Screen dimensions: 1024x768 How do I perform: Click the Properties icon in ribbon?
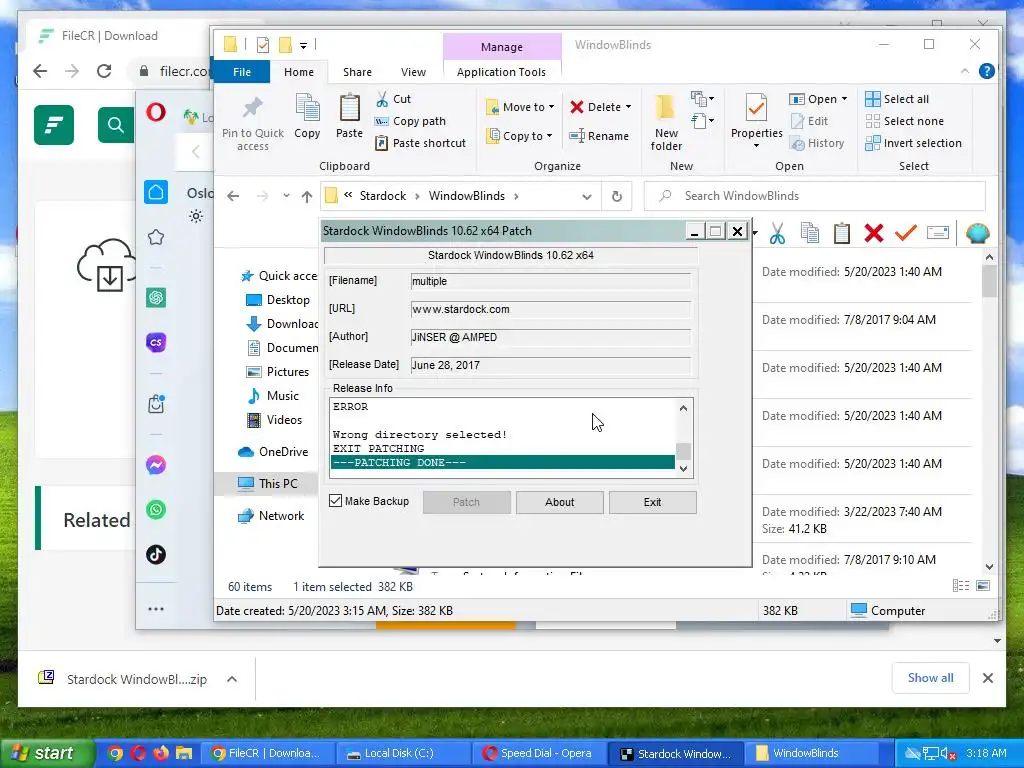756,108
